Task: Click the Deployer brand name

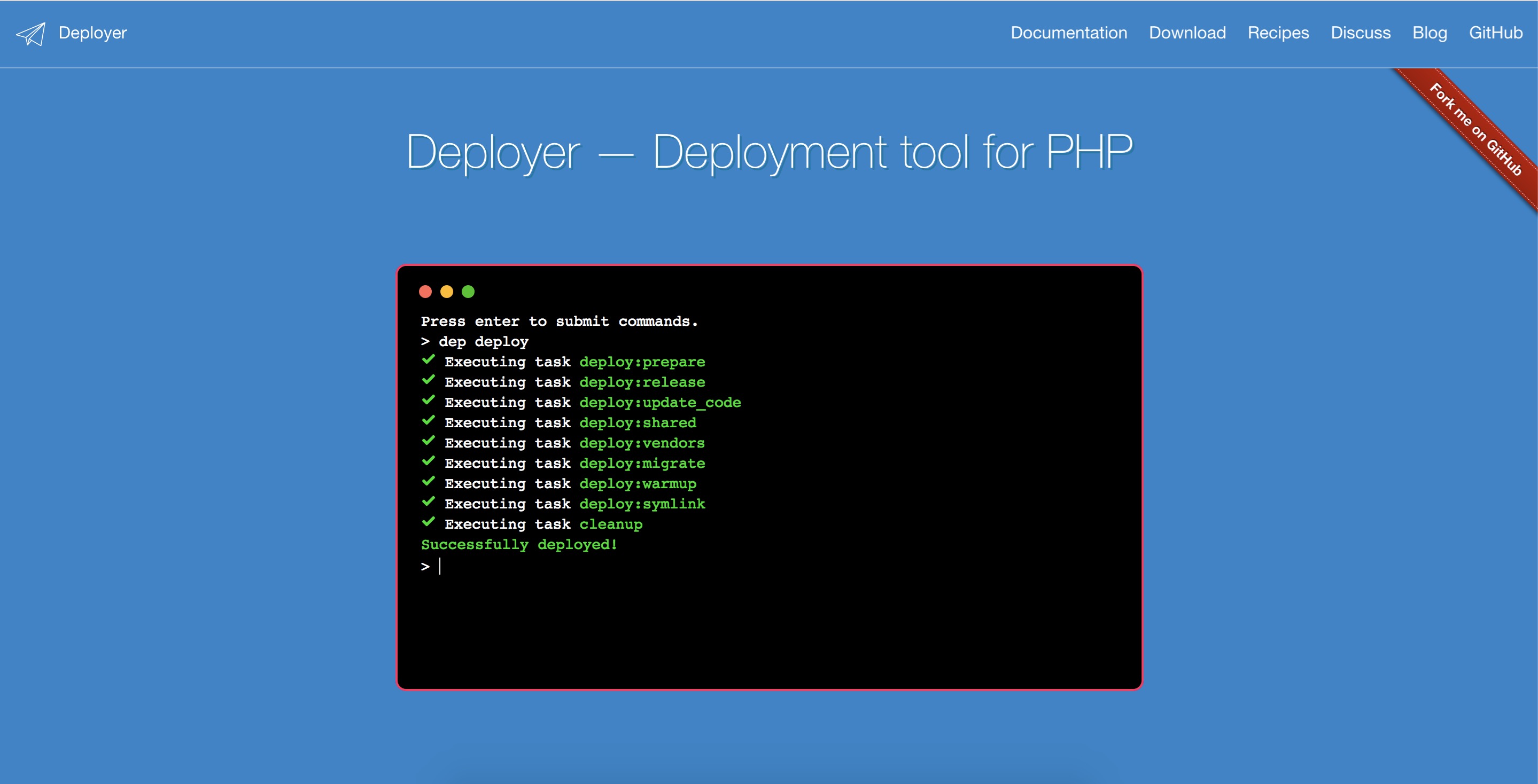Action: pyautogui.click(x=92, y=33)
